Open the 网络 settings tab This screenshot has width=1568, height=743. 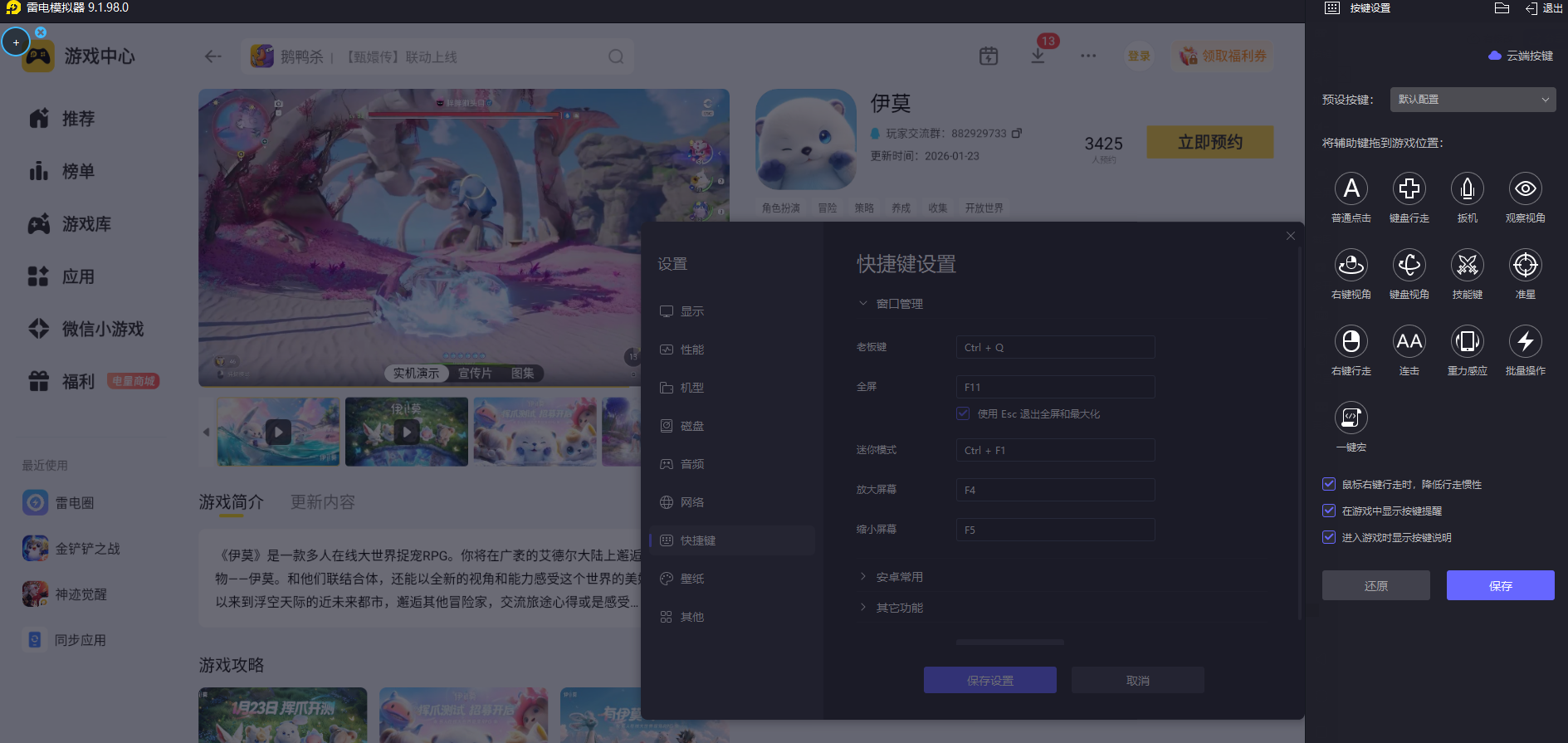pyautogui.click(x=731, y=502)
